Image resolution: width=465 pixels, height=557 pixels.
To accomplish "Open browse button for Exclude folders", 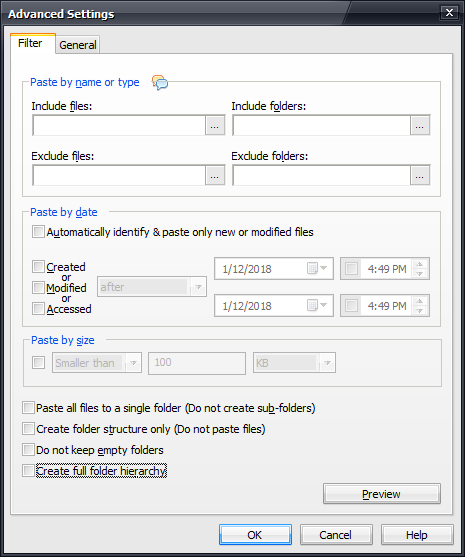I will [x=420, y=175].
